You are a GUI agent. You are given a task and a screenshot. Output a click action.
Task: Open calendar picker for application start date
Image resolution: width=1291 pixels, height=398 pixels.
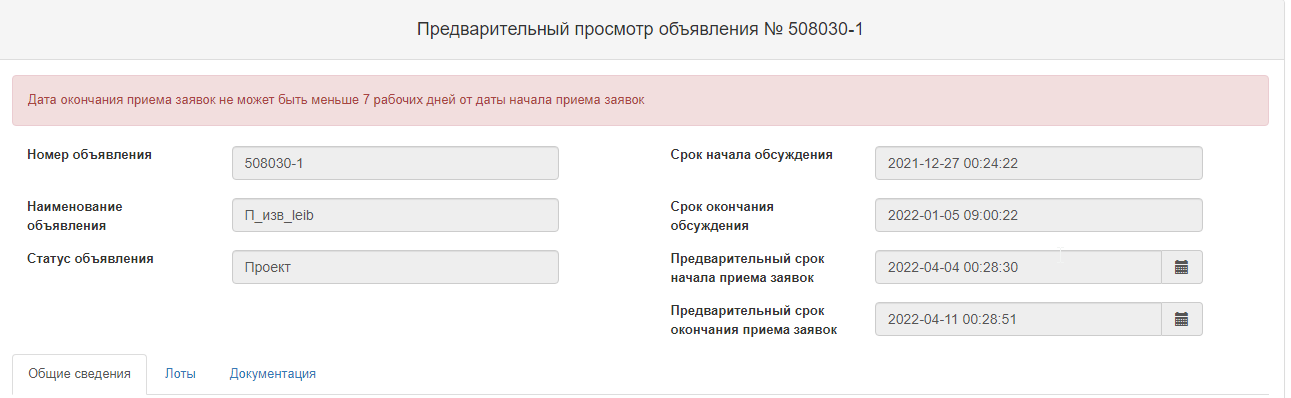[1181, 267]
